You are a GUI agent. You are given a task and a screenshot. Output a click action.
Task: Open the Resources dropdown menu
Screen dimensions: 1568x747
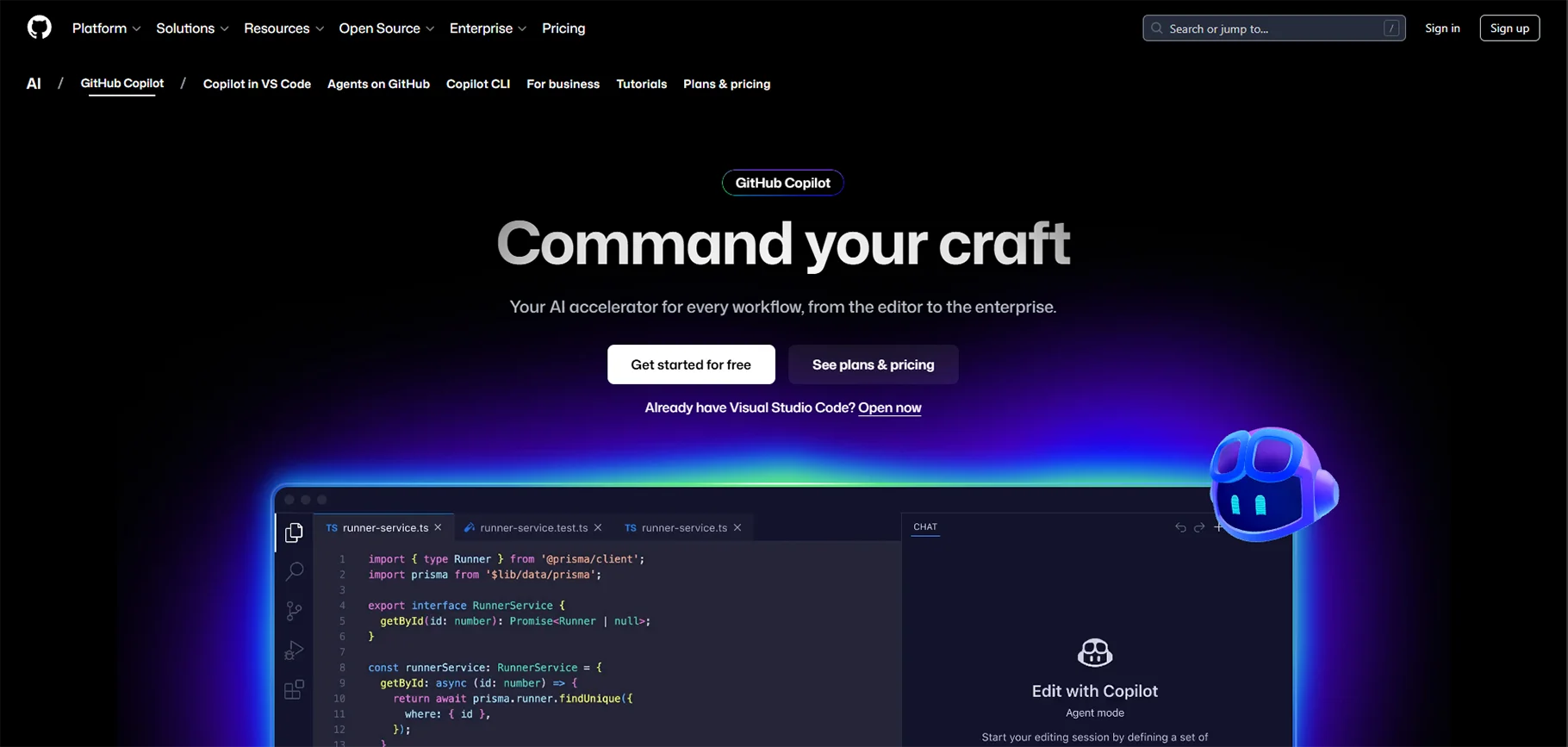pos(283,28)
